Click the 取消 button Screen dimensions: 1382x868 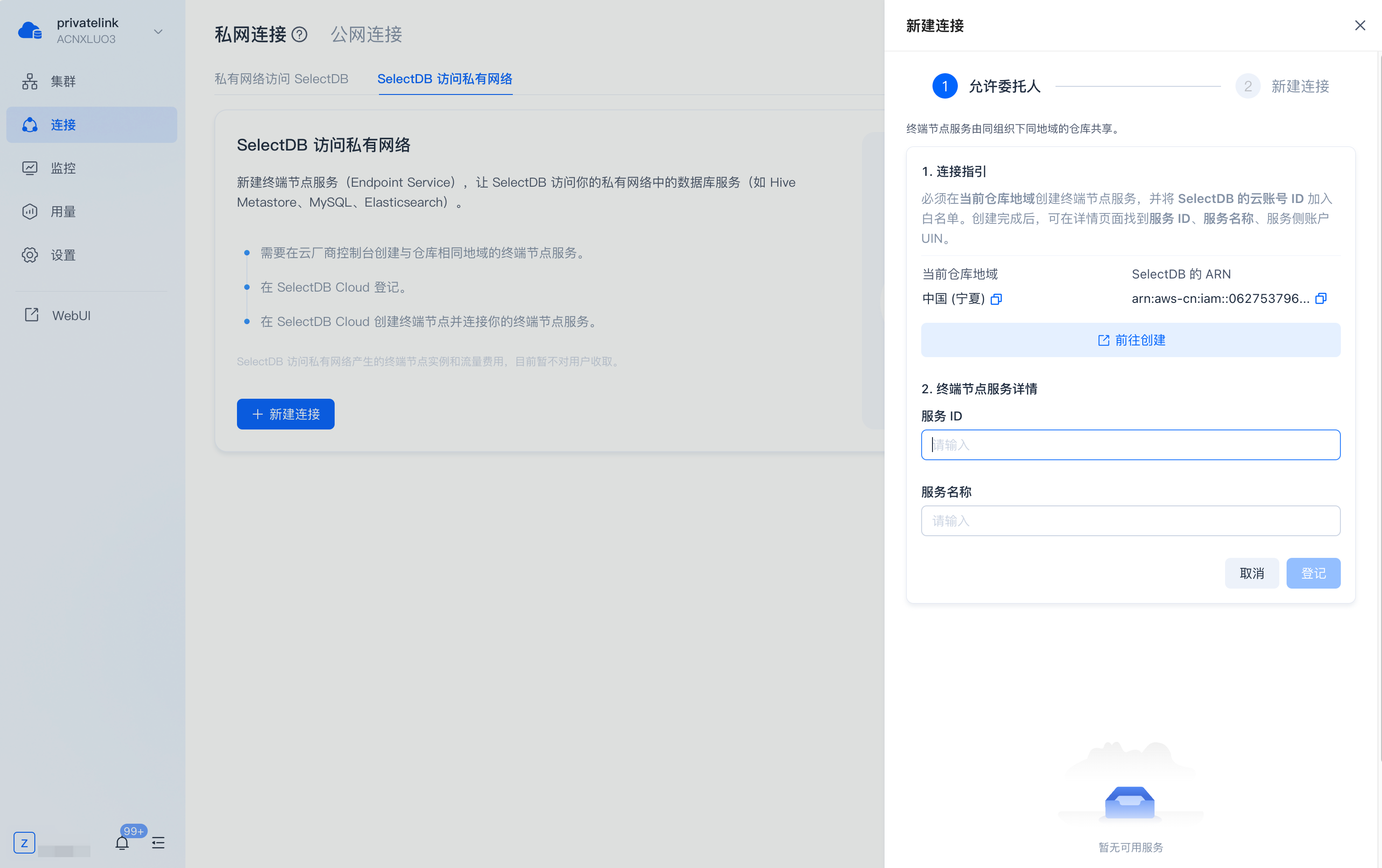pos(1252,573)
